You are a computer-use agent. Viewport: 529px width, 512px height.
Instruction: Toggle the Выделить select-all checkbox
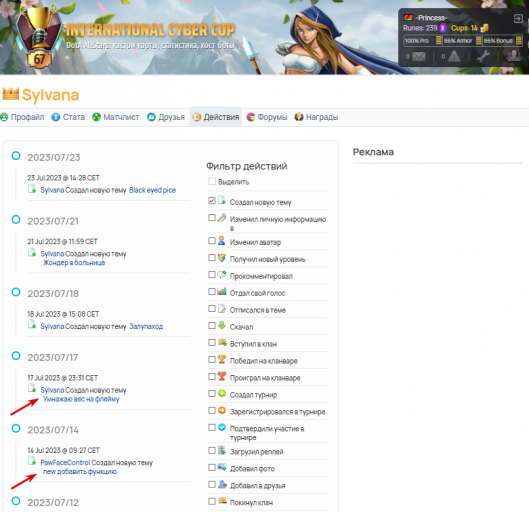[x=212, y=181]
